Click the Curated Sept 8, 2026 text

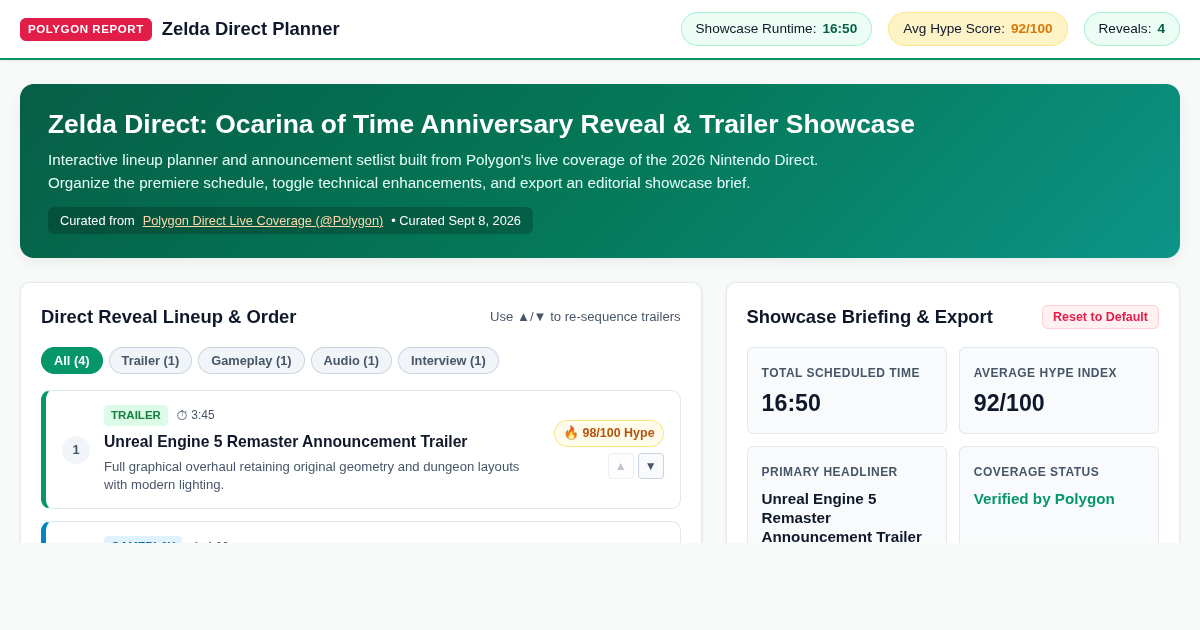point(460,220)
